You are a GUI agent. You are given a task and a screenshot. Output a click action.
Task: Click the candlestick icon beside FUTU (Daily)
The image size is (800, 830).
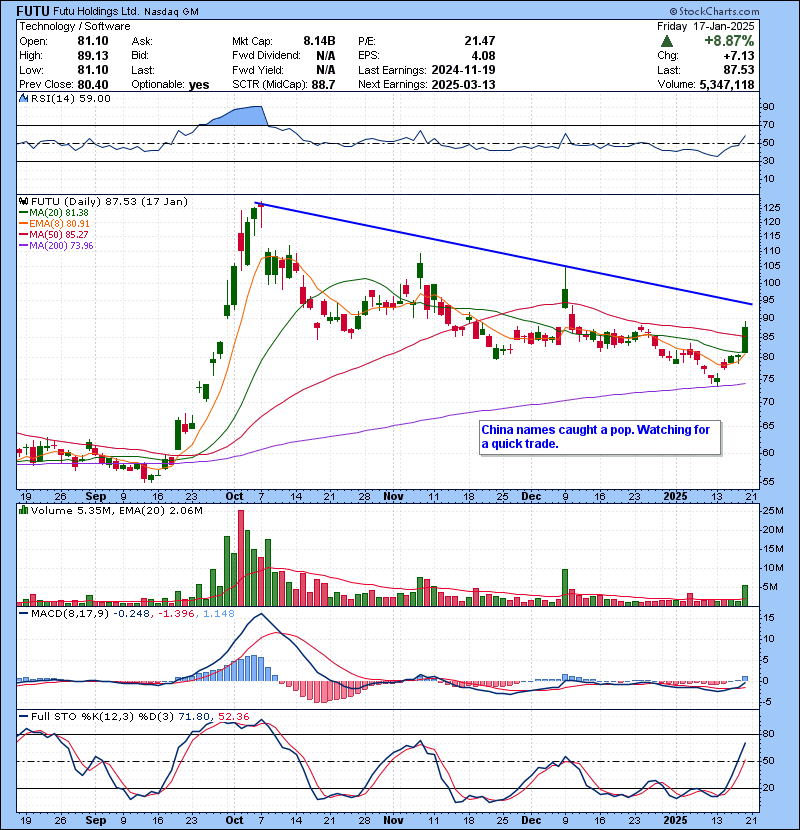click(x=24, y=201)
